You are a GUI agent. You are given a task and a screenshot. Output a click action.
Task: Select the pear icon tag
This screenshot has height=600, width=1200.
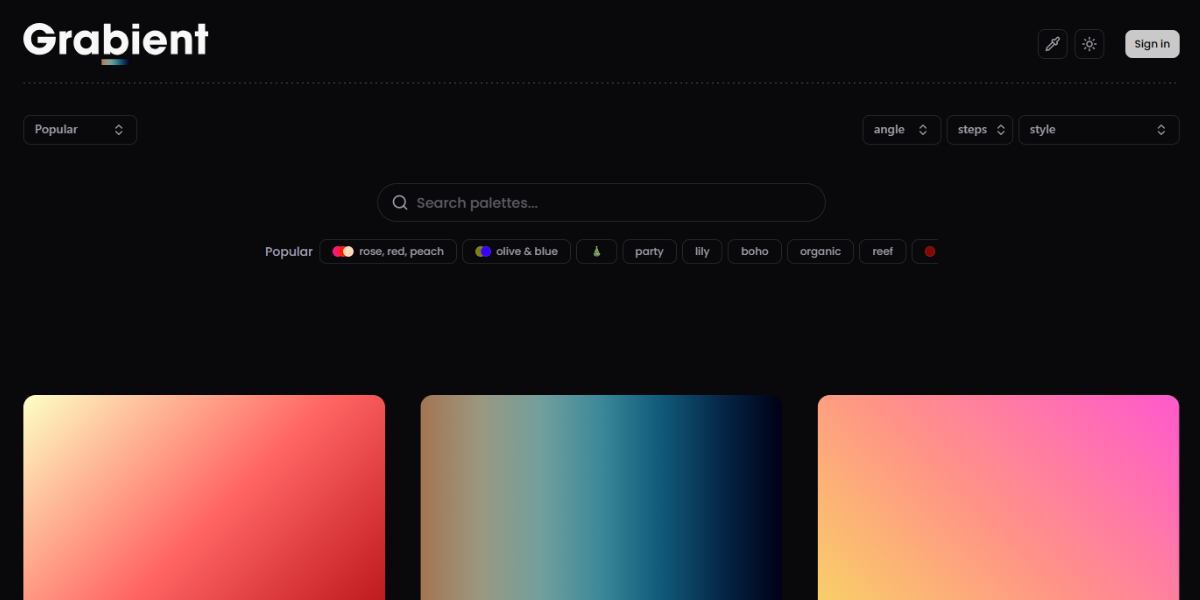coord(596,252)
